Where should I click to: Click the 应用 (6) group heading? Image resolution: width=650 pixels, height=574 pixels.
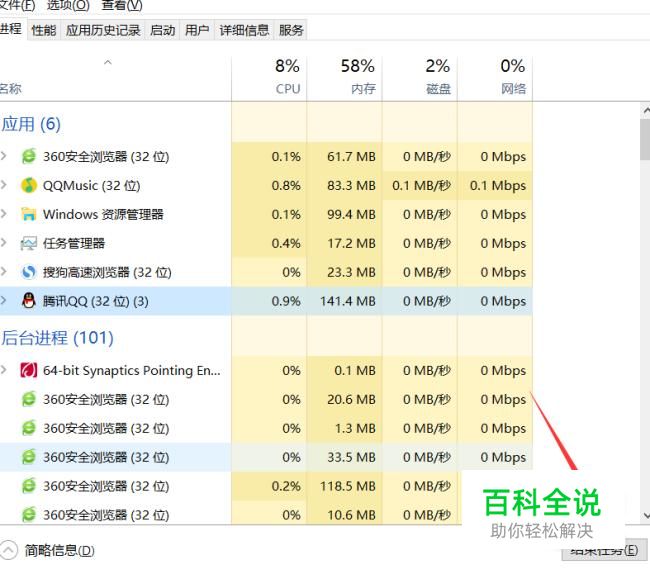coord(31,124)
